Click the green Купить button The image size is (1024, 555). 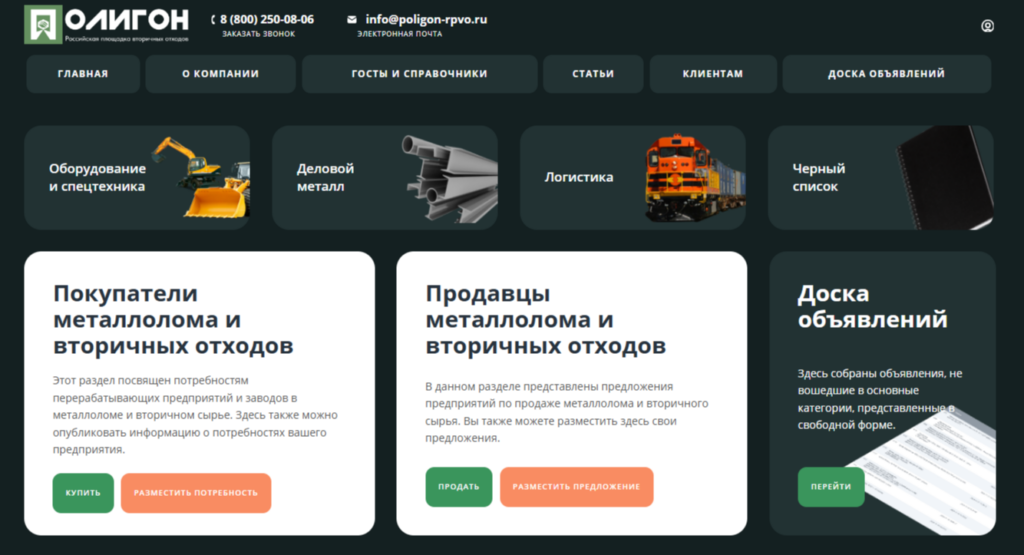point(83,493)
